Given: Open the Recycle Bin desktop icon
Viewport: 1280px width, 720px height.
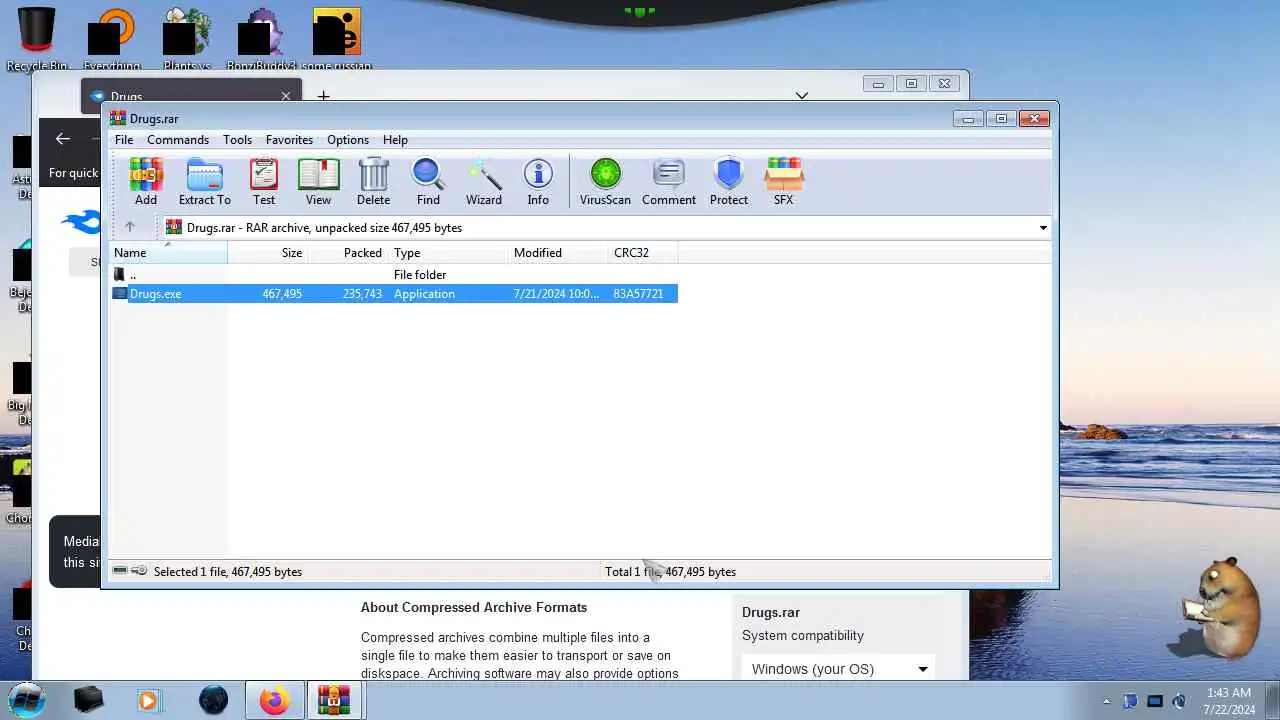Looking at the screenshot, I should [37, 39].
